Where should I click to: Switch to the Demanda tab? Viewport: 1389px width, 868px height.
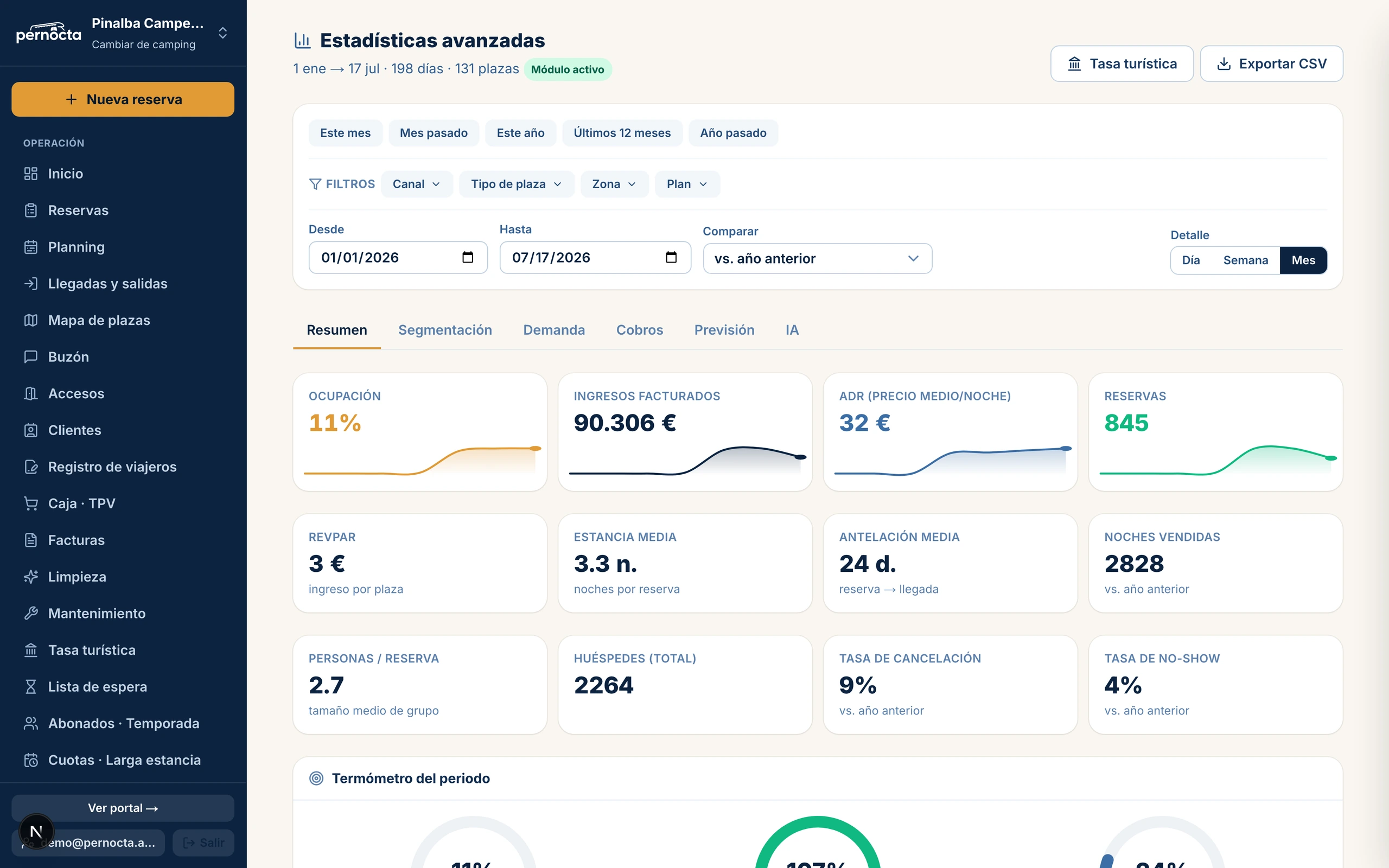(554, 330)
